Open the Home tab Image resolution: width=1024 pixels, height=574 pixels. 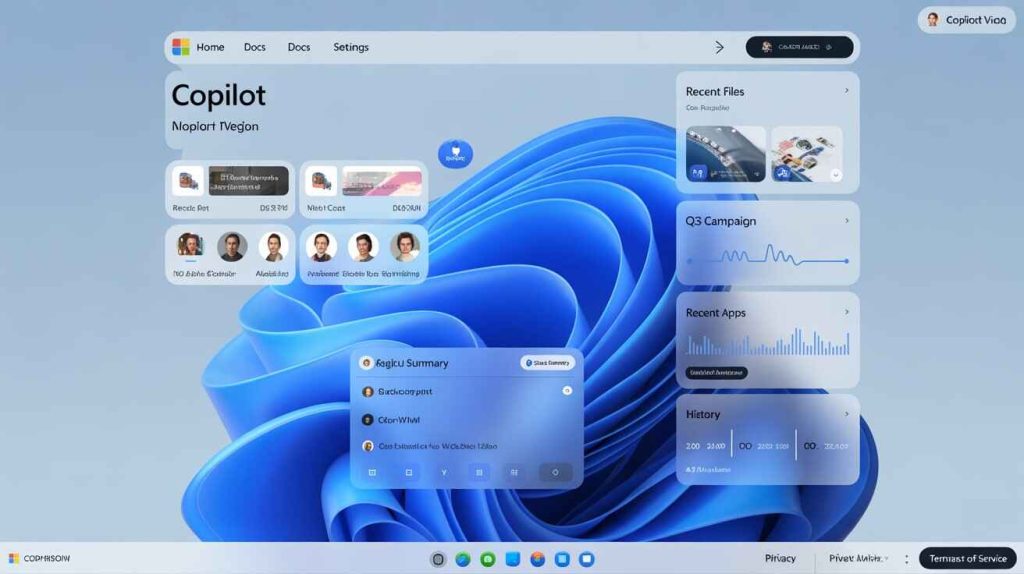click(210, 47)
